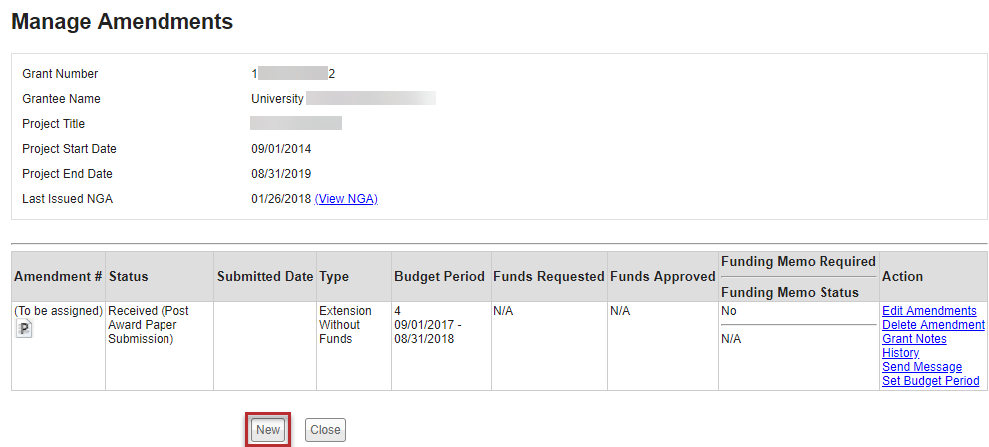Click the Manage Amendments page heading
This screenshot has width=989, height=447.
pyautogui.click(x=122, y=21)
